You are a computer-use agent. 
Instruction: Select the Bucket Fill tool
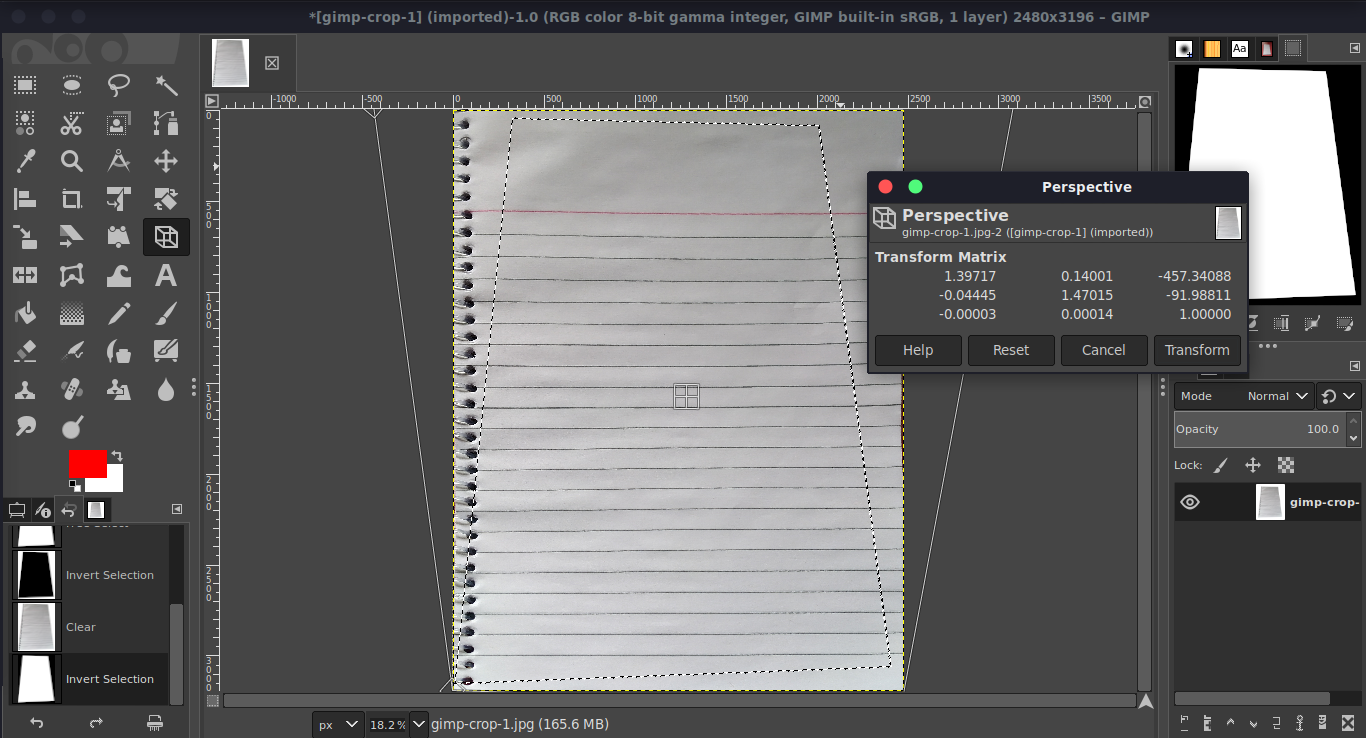[x=25, y=313]
